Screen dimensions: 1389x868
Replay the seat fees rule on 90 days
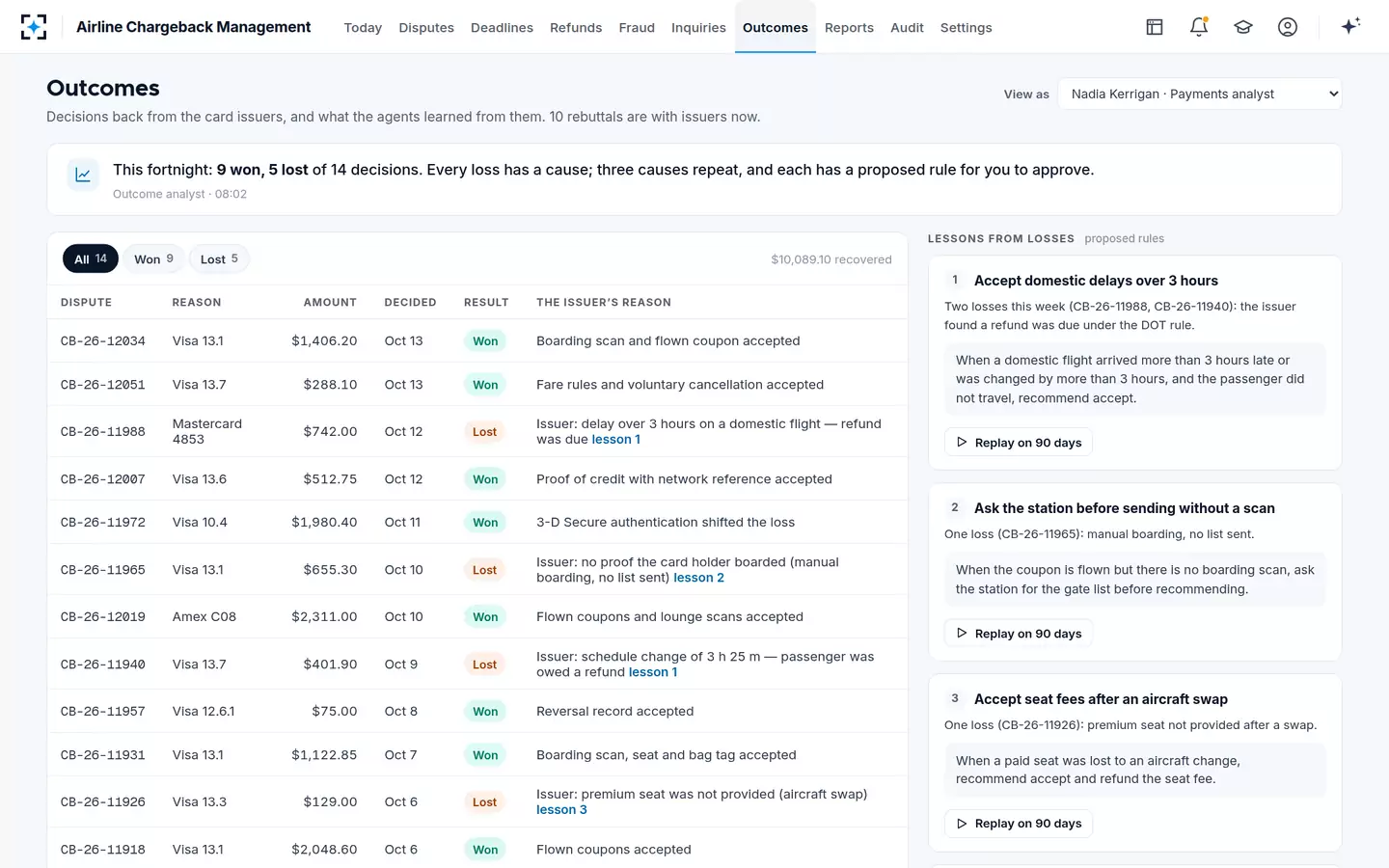pos(1019,824)
